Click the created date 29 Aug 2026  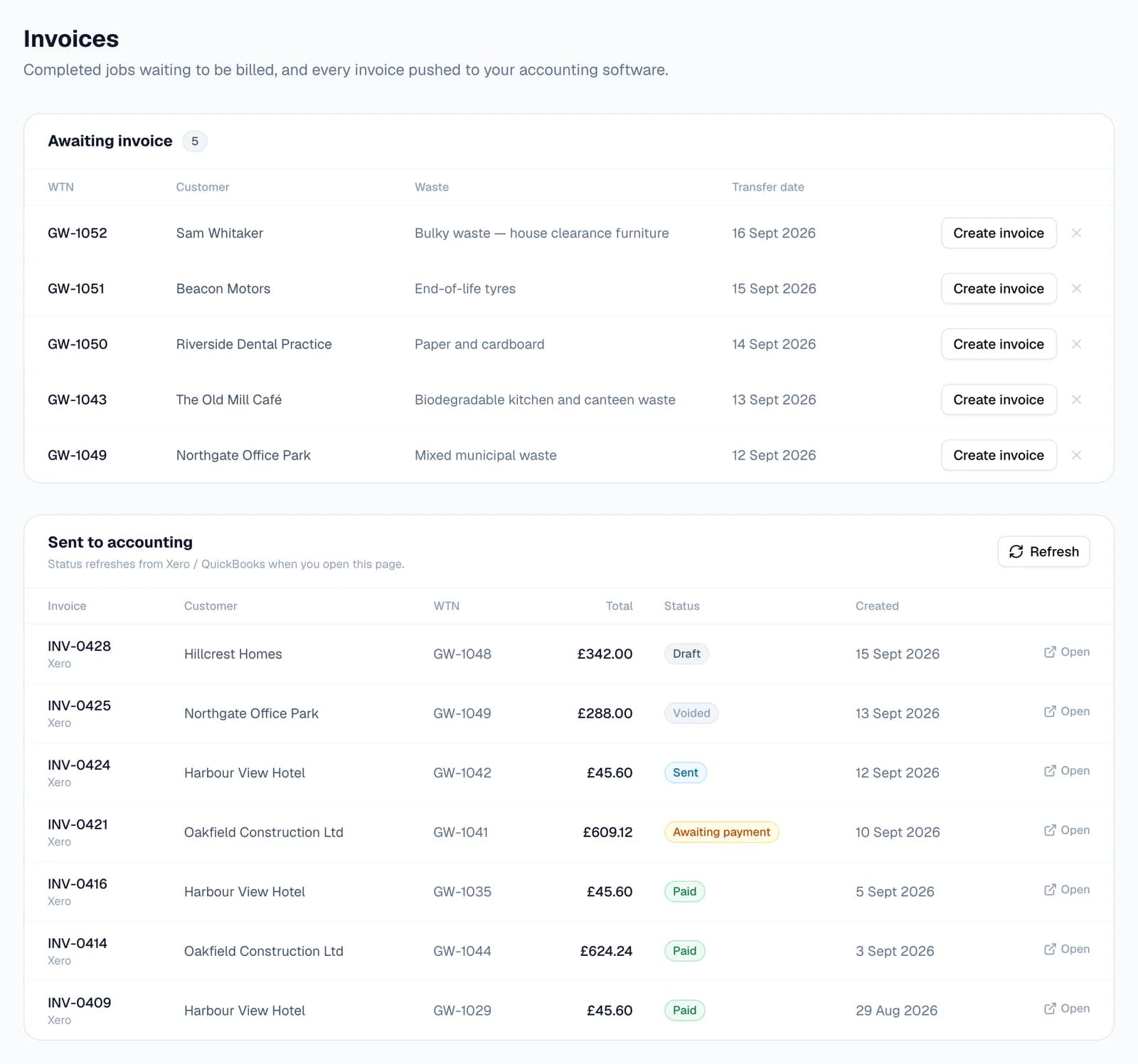point(896,1011)
